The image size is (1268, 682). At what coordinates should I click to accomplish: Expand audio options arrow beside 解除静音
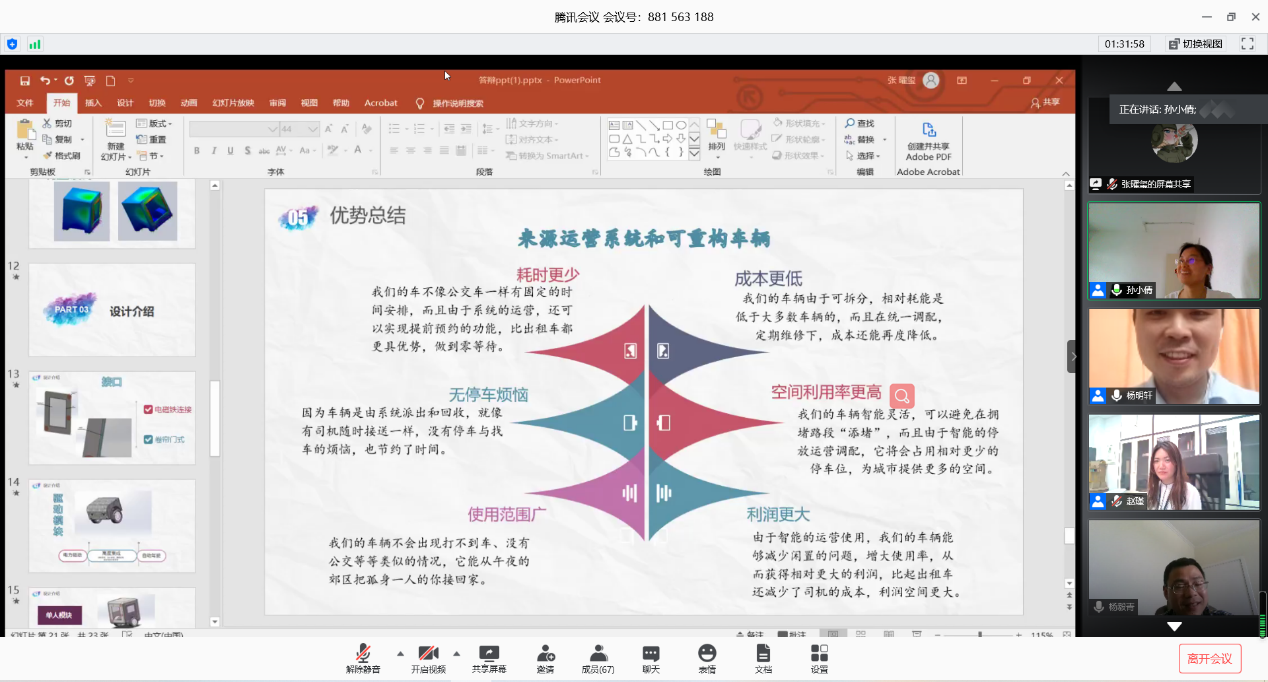(x=401, y=652)
